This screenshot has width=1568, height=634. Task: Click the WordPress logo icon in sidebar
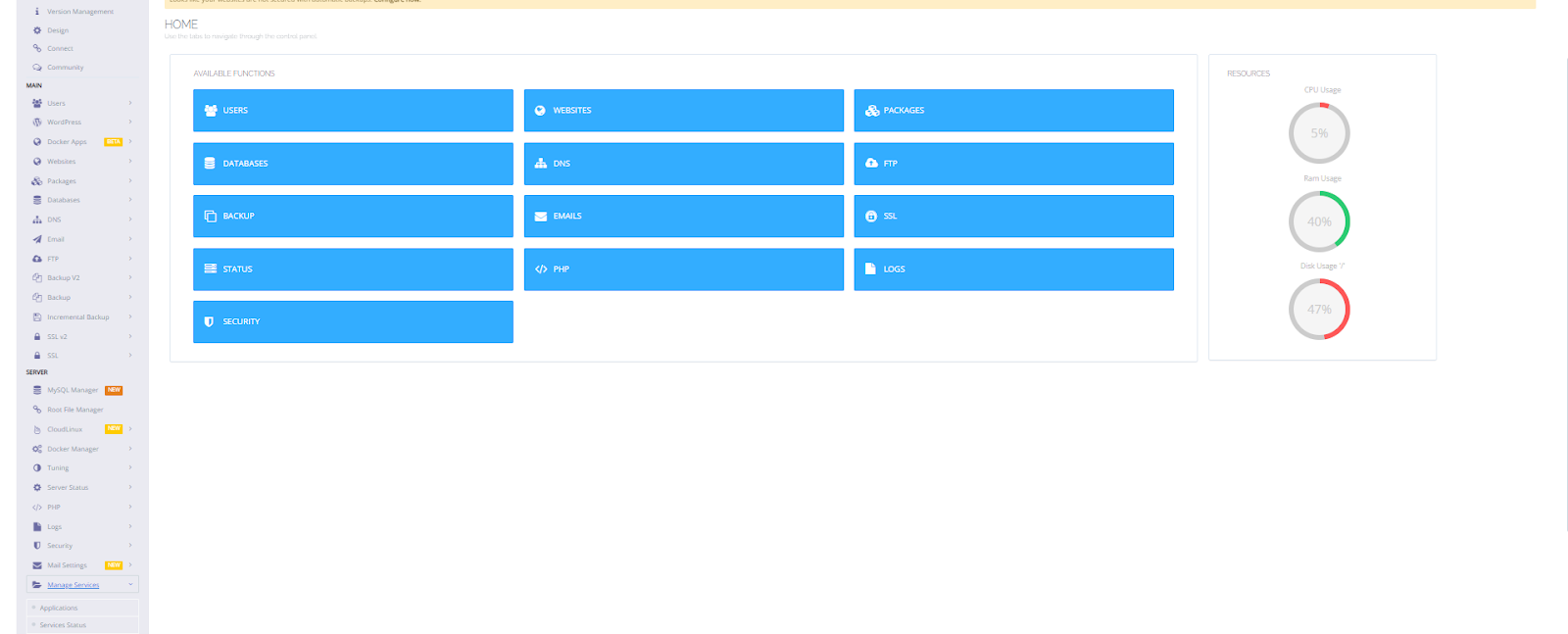[37, 122]
